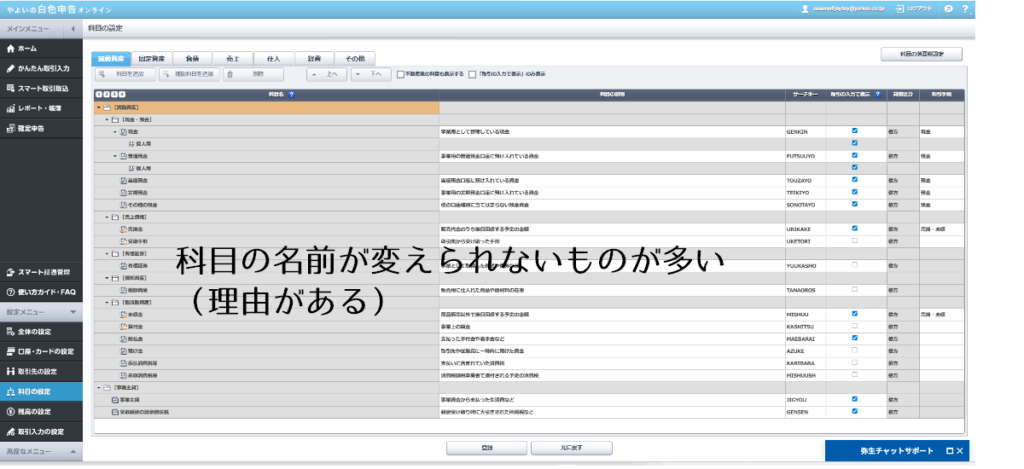Open ホーム from the main menu
Image resolution: width=1024 pixels, height=469 pixels.
point(28,48)
